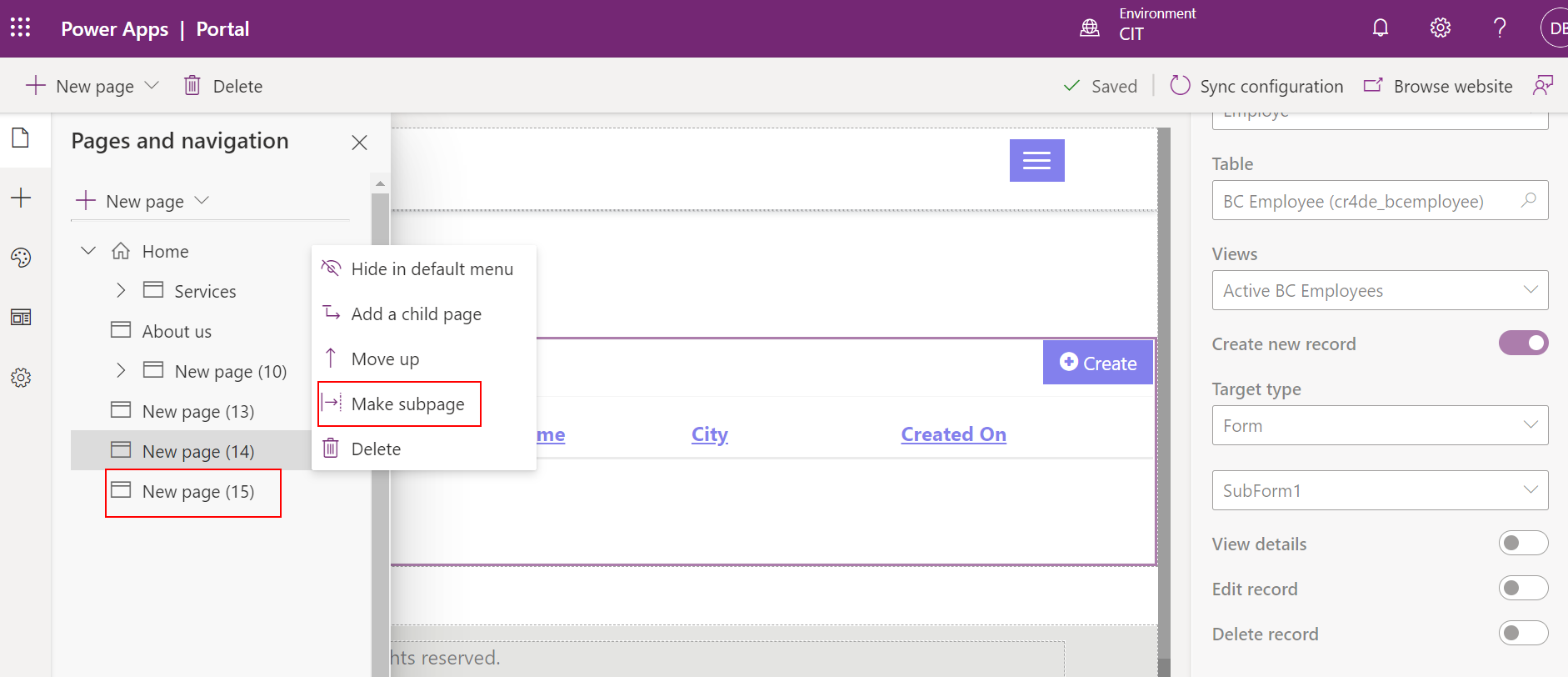Click the City column header link
Image resolution: width=1568 pixels, height=677 pixels.
point(710,434)
